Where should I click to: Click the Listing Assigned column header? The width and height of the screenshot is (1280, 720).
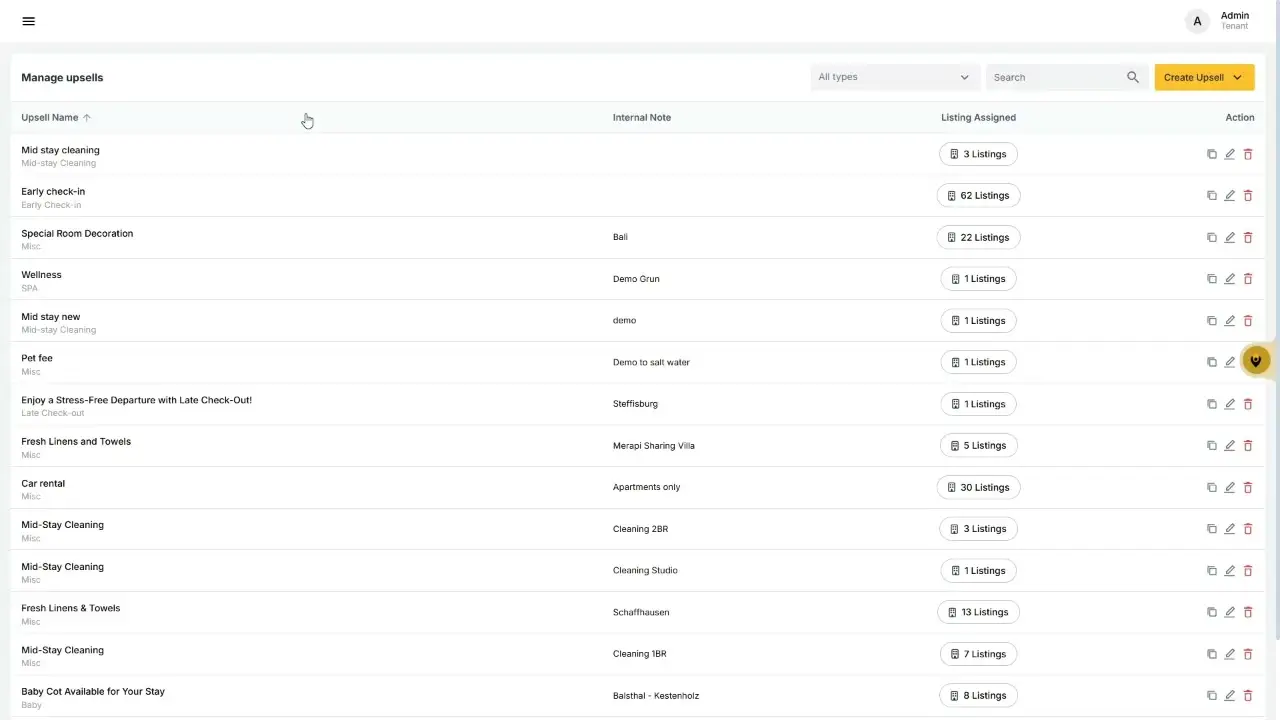pos(978,117)
